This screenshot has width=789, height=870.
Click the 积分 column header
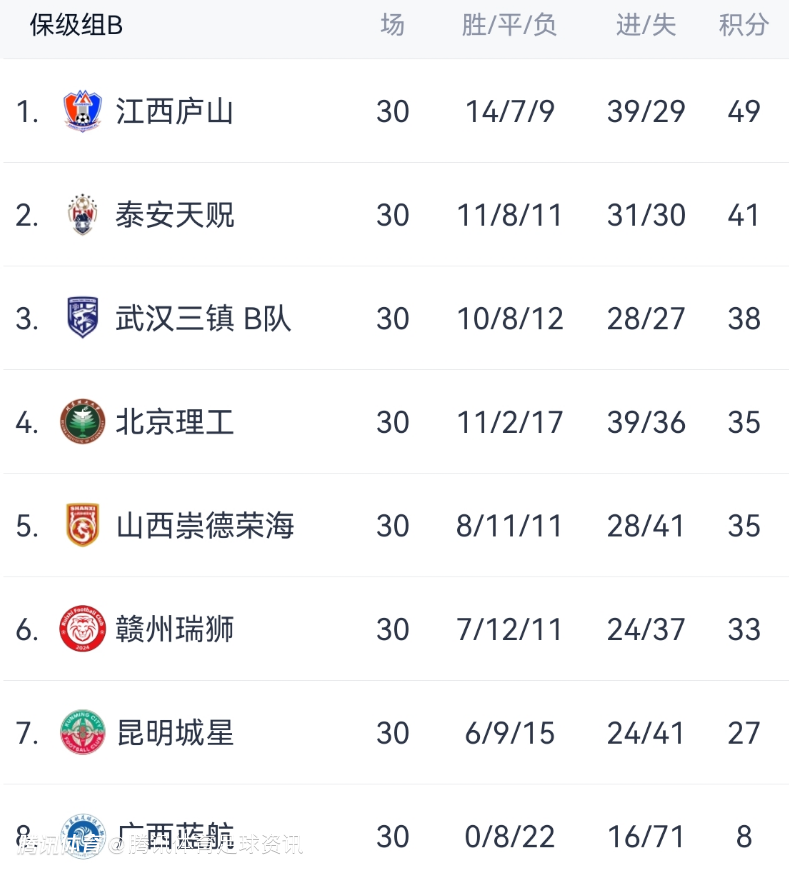[x=743, y=25]
